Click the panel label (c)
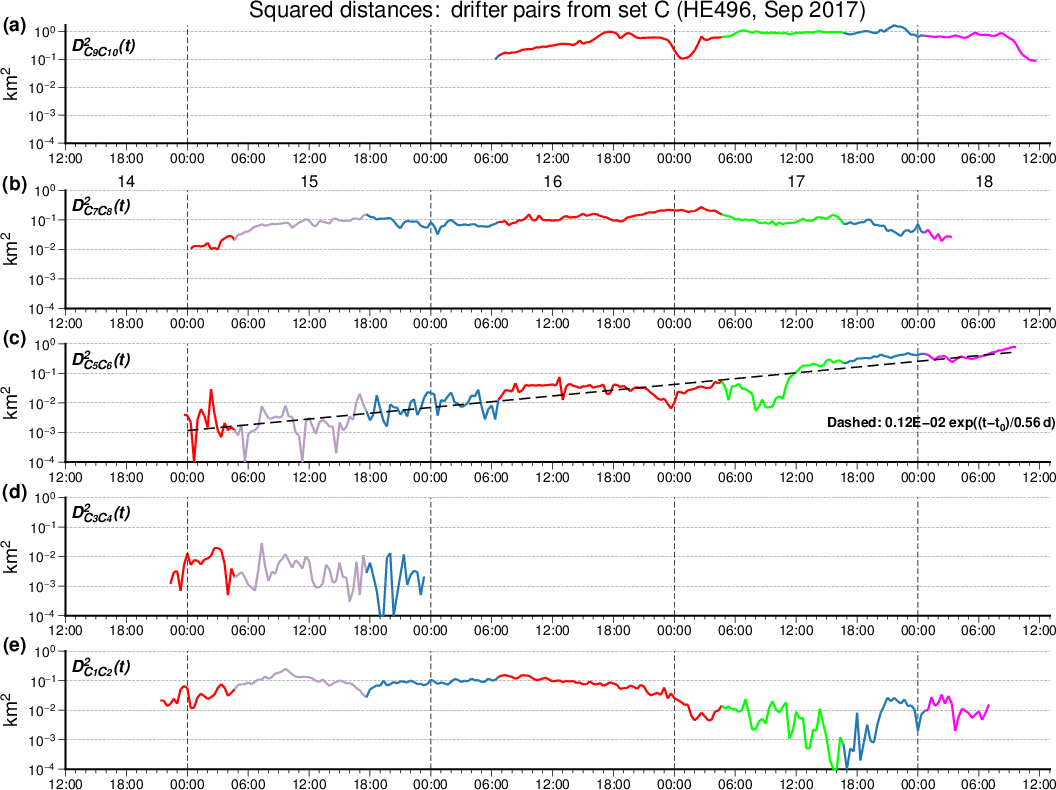Viewport: 1056px width, 790px height. coord(16,340)
